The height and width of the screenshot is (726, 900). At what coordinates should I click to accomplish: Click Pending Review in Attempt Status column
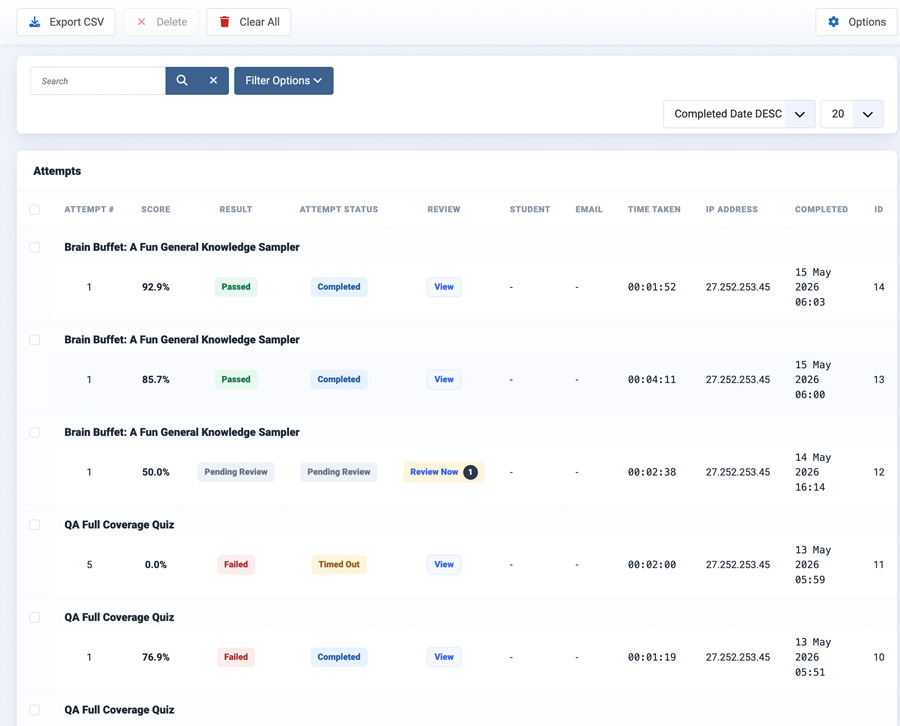click(339, 472)
